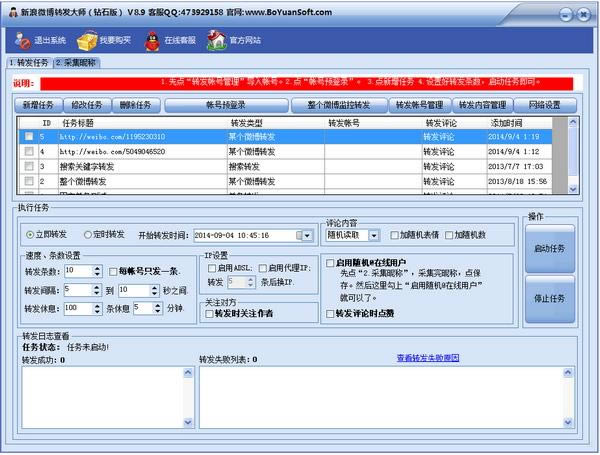
Task: Click 转发失败列表 scroll down arrow
Action: pyautogui.click(x=568, y=422)
